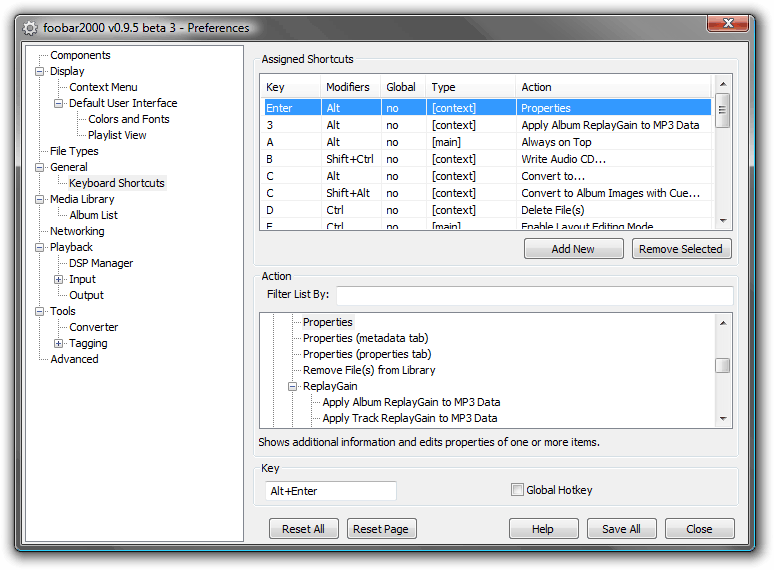Open the Networking preferences page
Screen dimensions: 774x570
[x=77, y=231]
